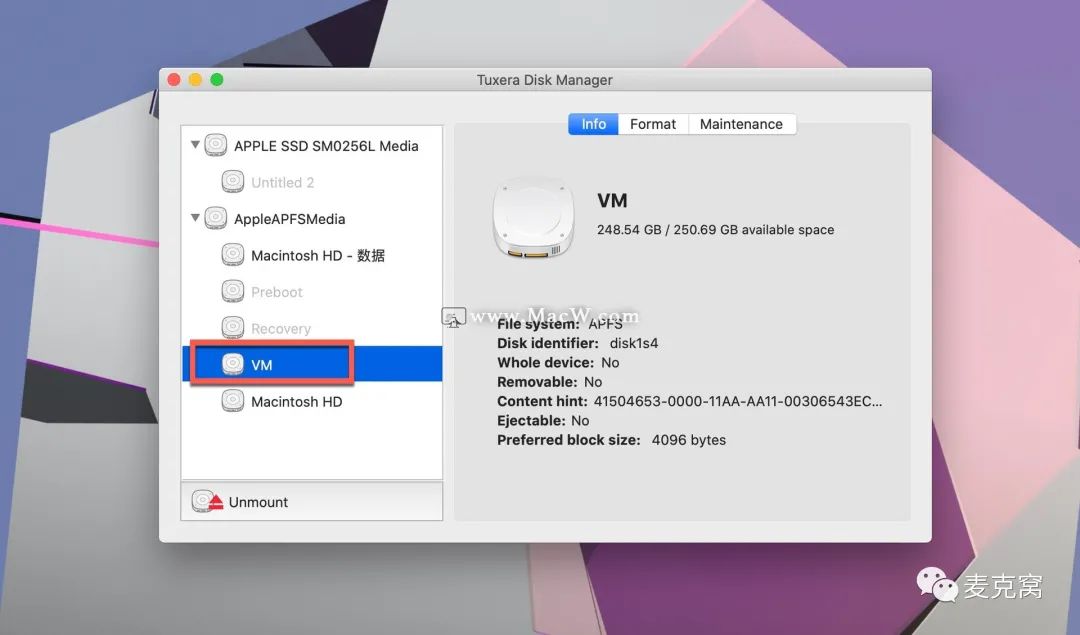
Task: Click the Whole device: No entry
Action: [558, 362]
